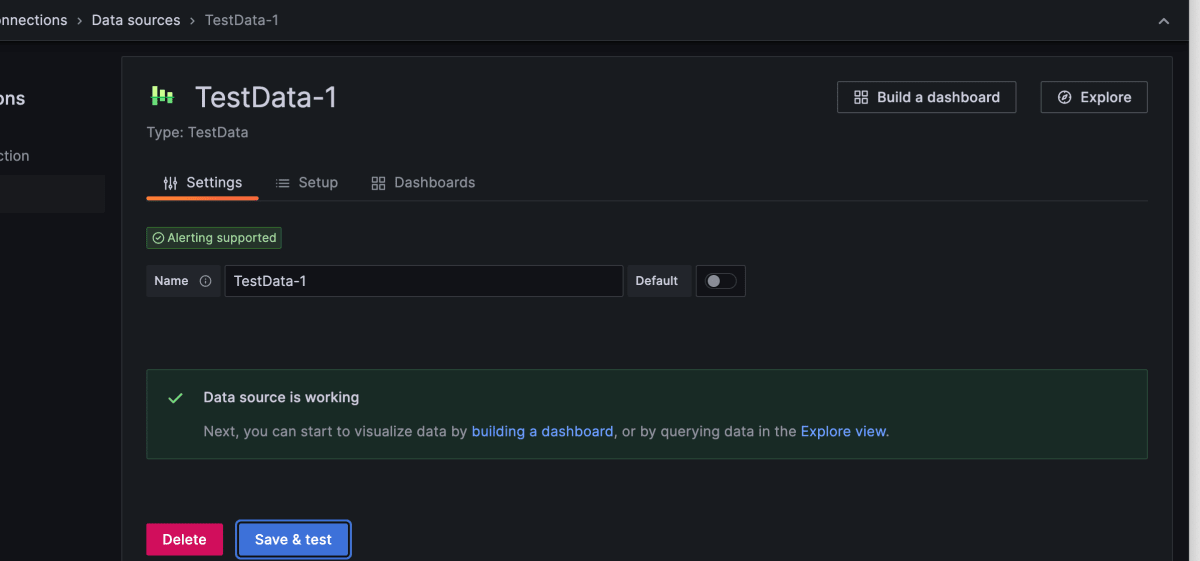Follow the building a dashboard link

[543, 431]
